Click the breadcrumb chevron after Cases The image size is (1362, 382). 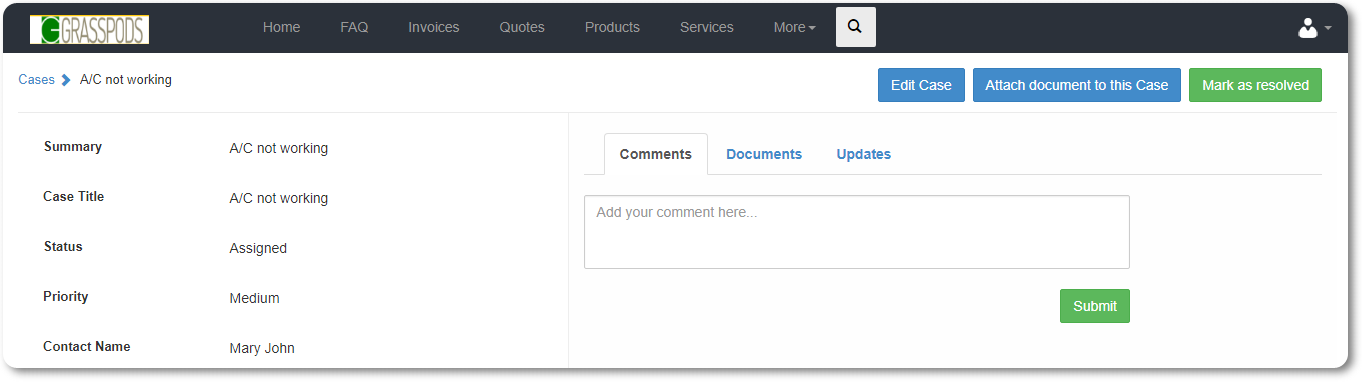pos(66,80)
